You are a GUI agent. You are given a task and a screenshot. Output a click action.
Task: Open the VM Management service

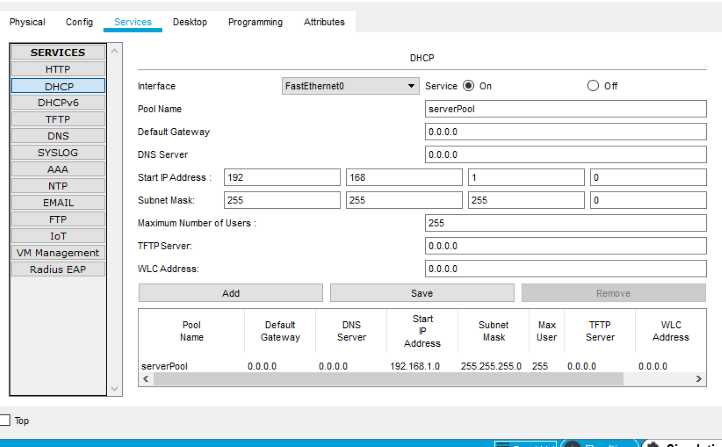(x=58, y=253)
